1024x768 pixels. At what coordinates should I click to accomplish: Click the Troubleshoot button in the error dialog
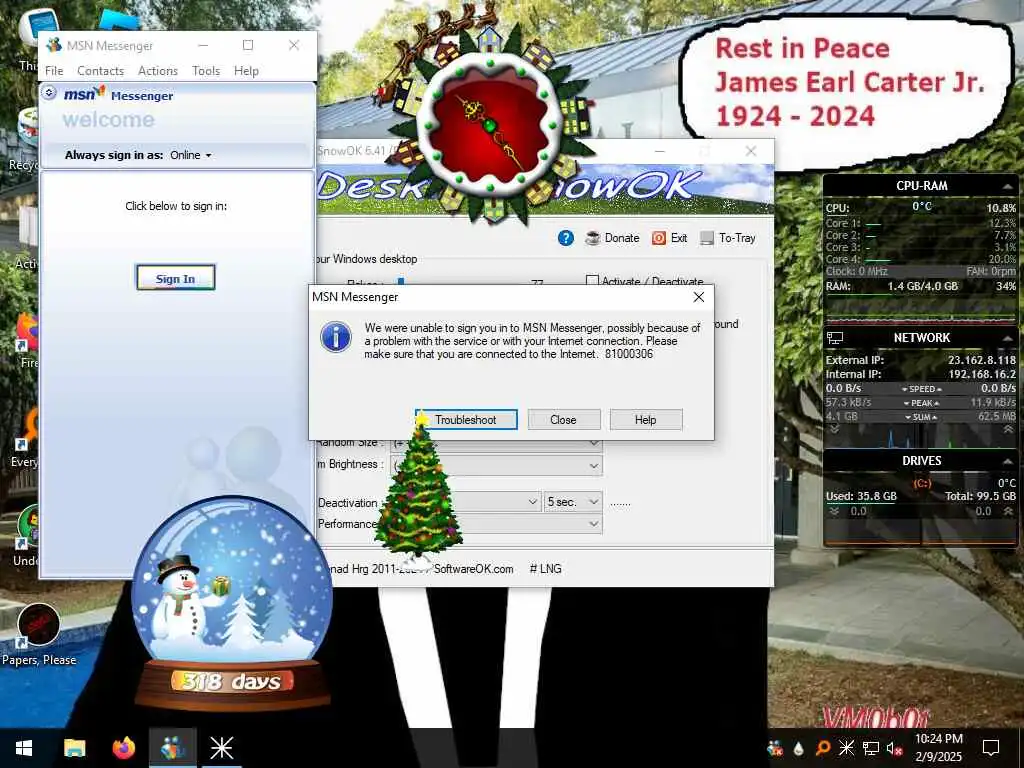[x=466, y=419]
